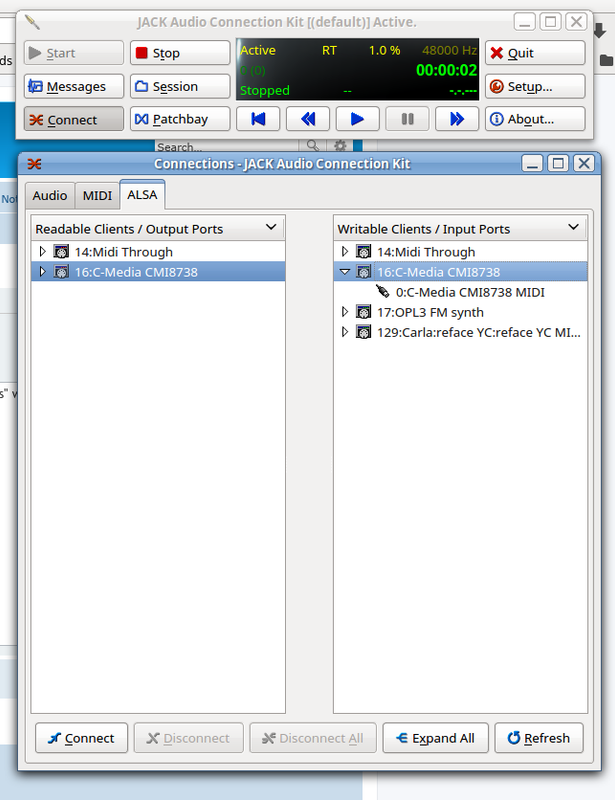Select 129:Carla:reface YC row
The height and width of the screenshot is (800, 615).
coord(460,332)
